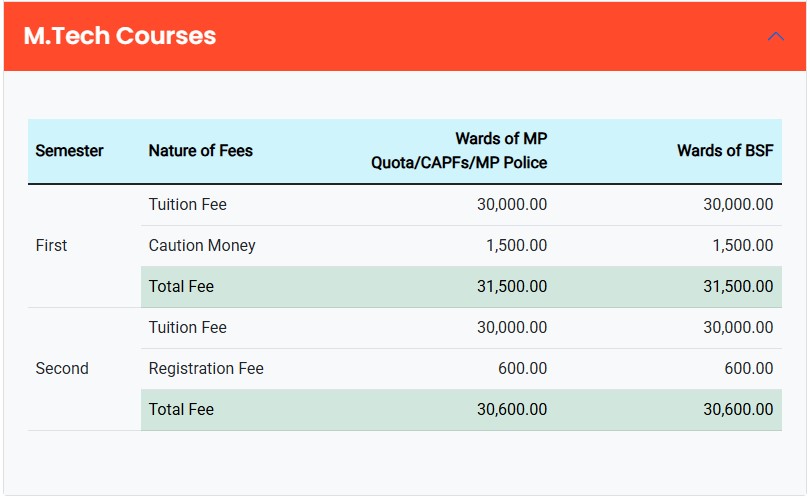Click second semester Tuition Fee label
The image size is (810, 499).
[187, 328]
